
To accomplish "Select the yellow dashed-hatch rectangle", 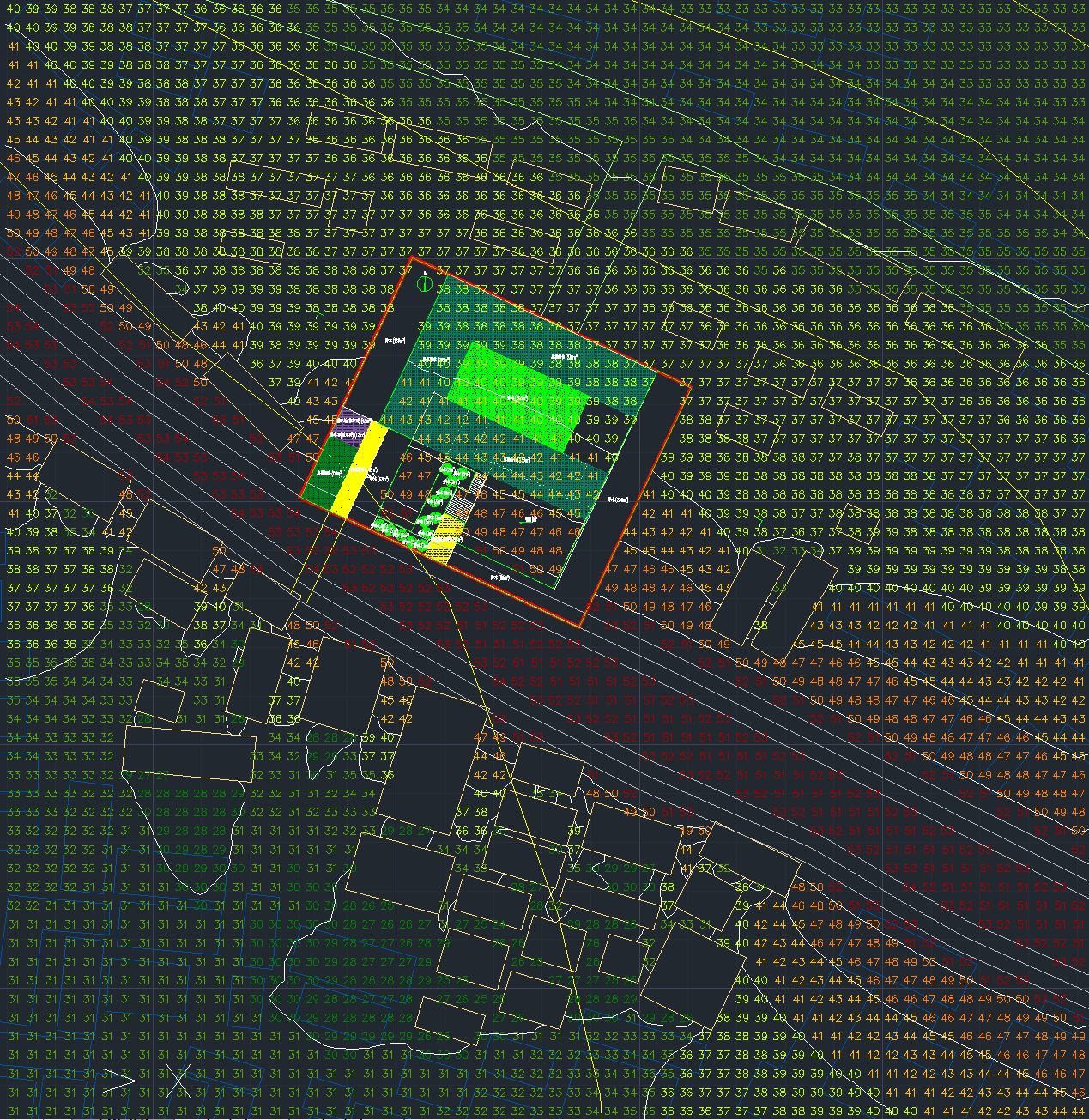I will pyautogui.click(x=444, y=543).
